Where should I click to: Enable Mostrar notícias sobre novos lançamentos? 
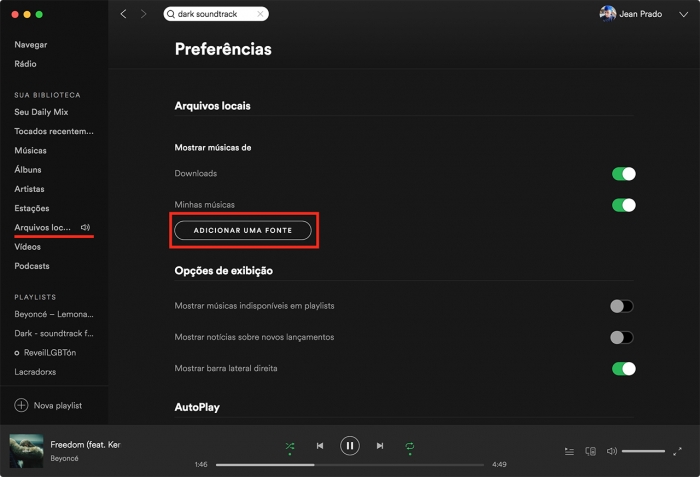pyautogui.click(x=622, y=337)
